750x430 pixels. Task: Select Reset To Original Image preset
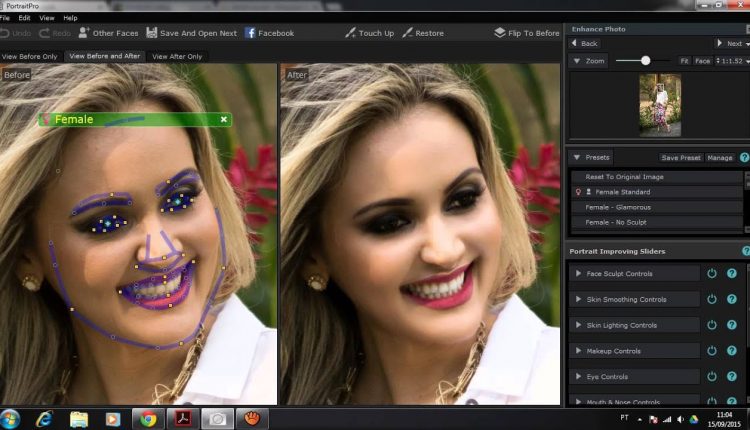(656, 177)
